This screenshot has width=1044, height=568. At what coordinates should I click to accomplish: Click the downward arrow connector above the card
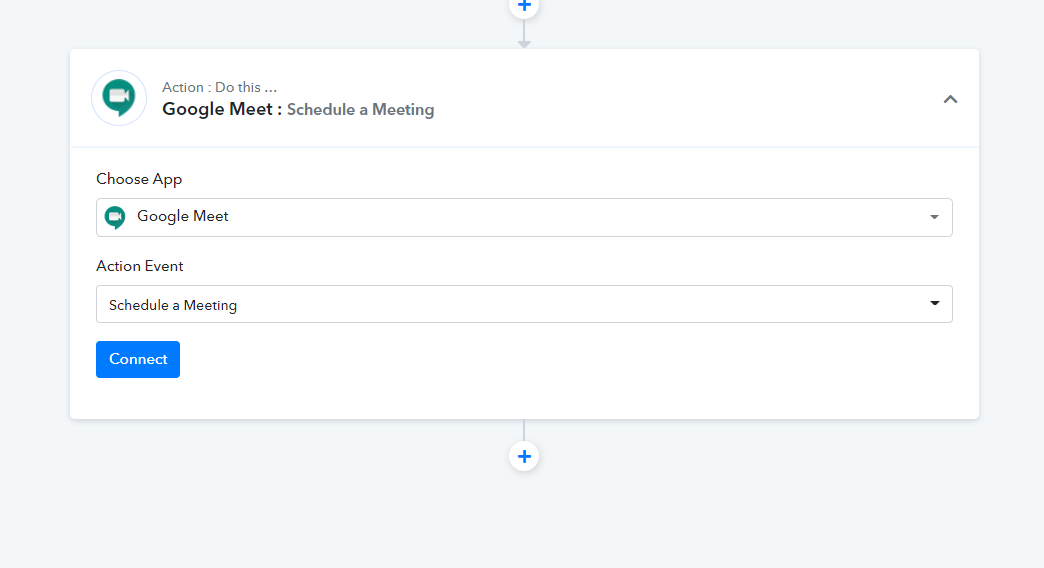[524, 35]
